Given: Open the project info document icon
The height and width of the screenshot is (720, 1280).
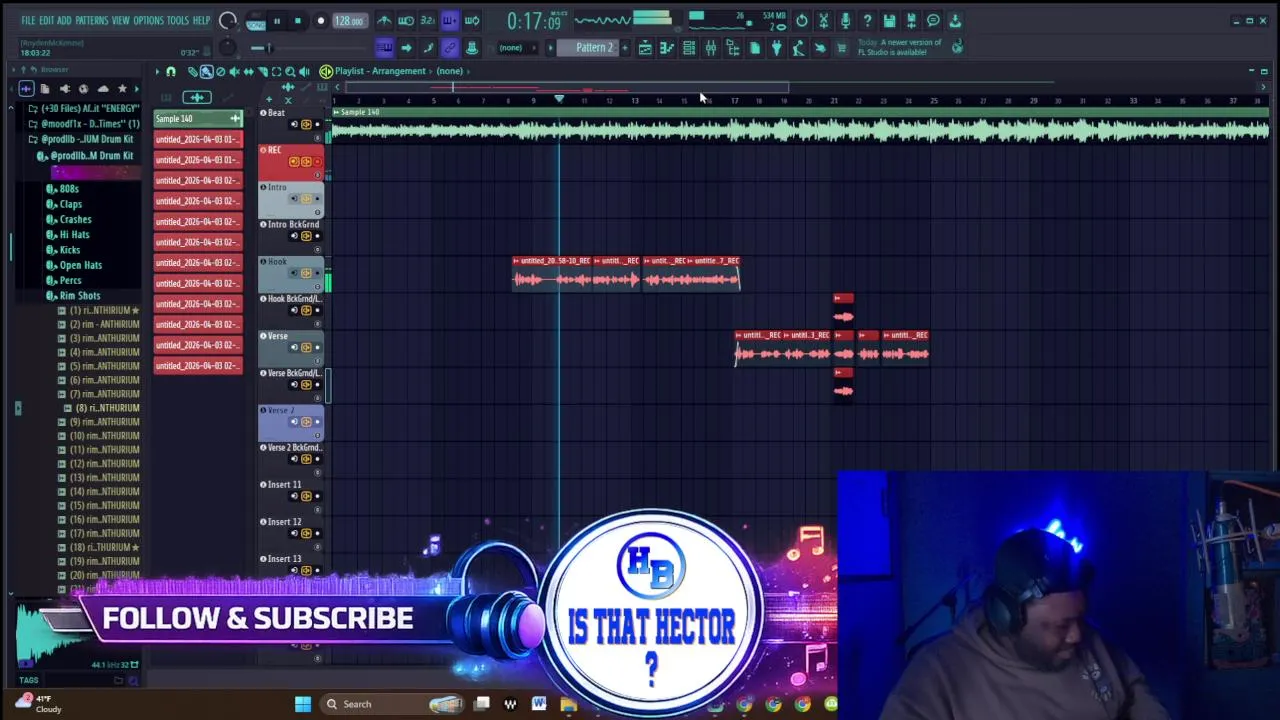Looking at the screenshot, I should (755, 48).
